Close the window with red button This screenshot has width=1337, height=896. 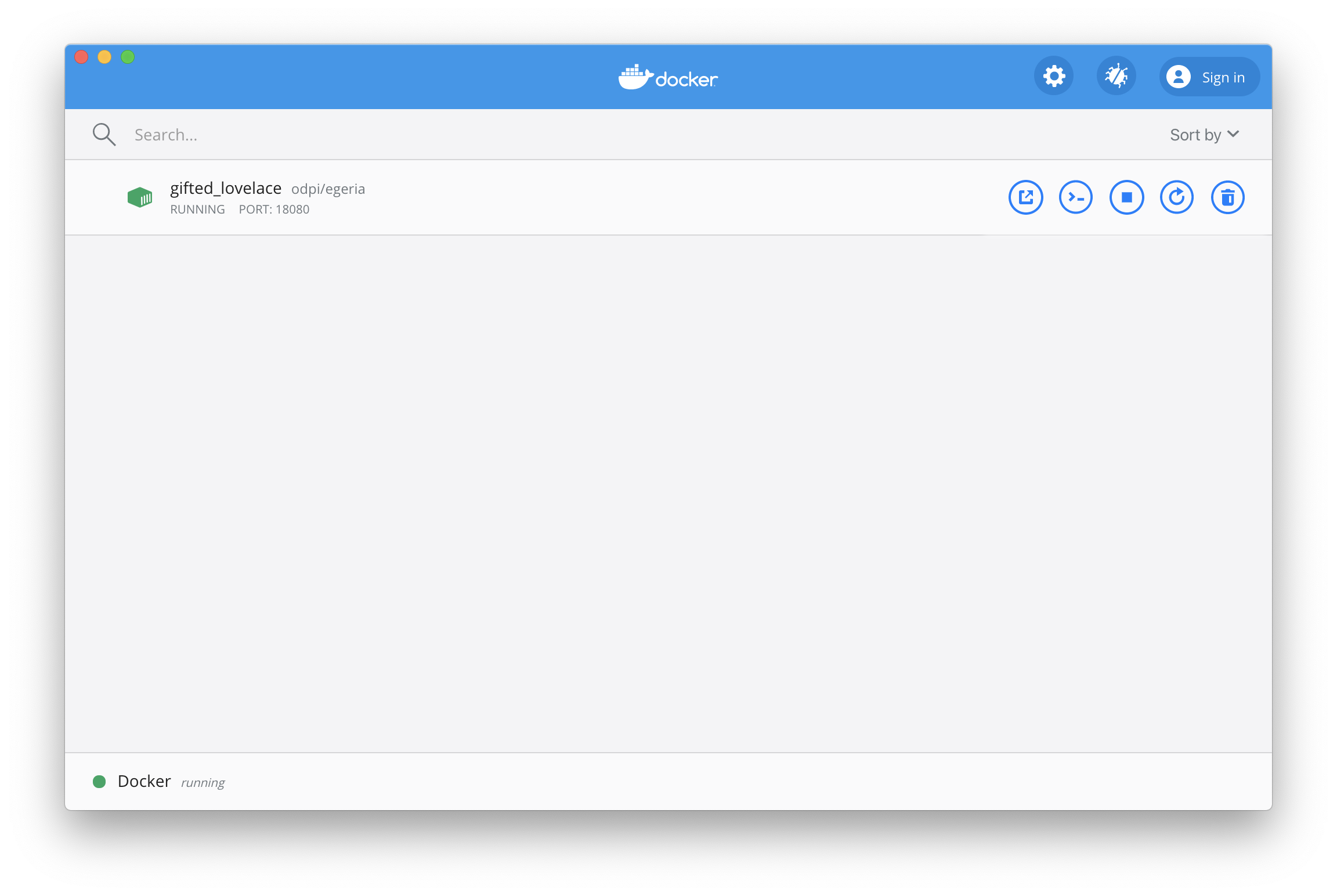point(81,57)
